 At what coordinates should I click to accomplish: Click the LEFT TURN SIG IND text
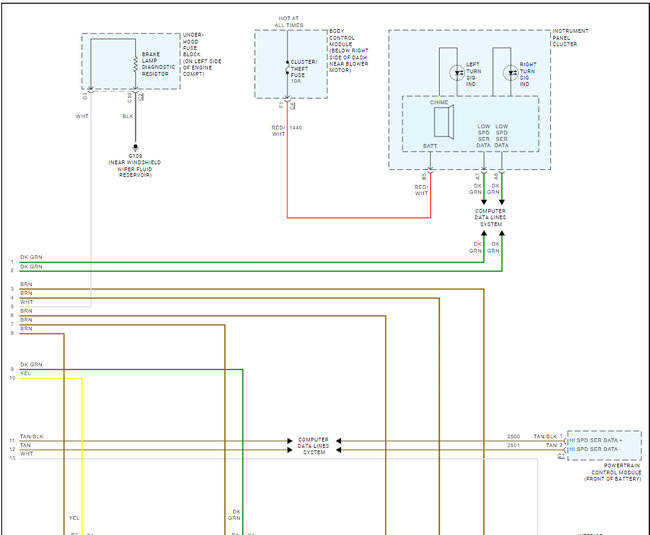[x=473, y=74]
